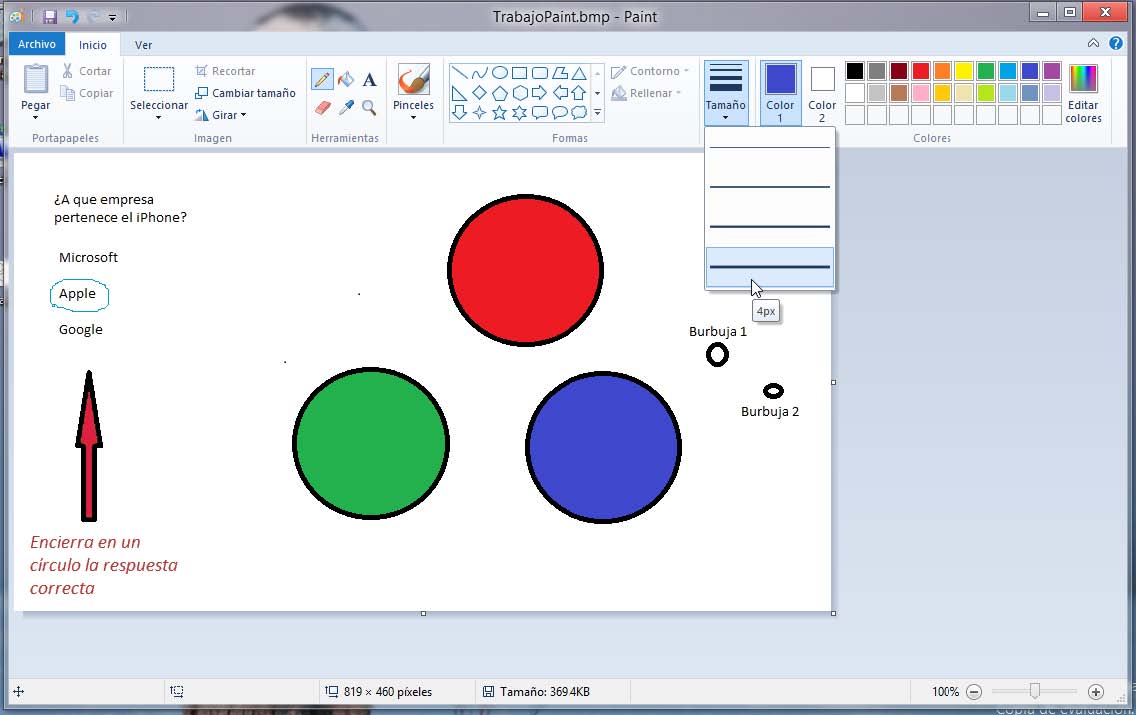Click the Cambiar tamaño button
The width and height of the screenshot is (1136, 715).
(245, 93)
